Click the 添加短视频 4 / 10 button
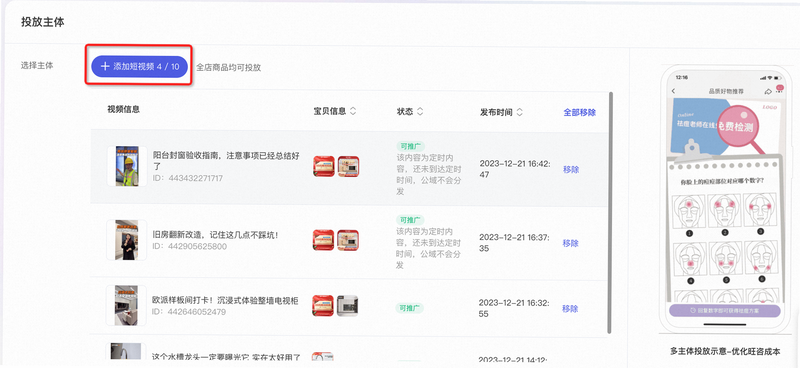 click(x=139, y=66)
